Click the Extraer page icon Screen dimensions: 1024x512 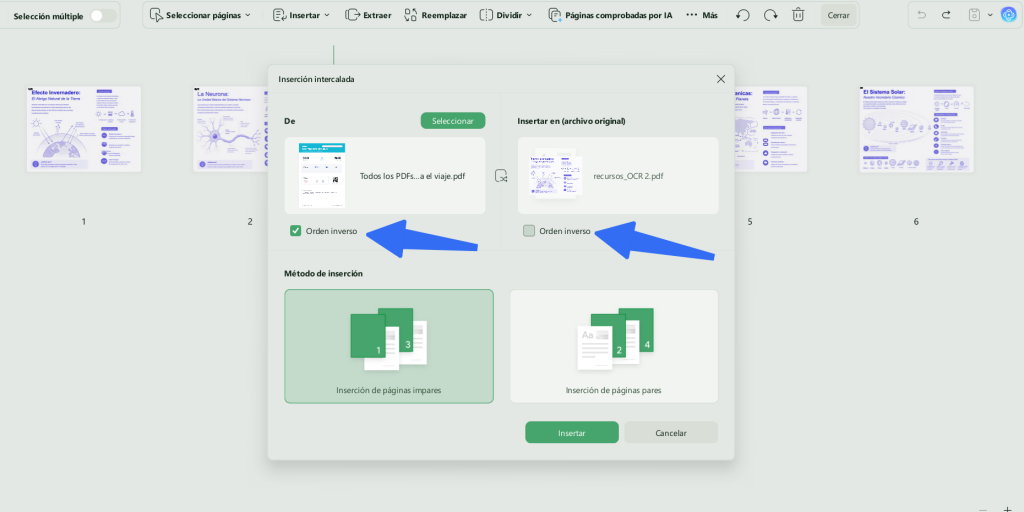point(352,15)
